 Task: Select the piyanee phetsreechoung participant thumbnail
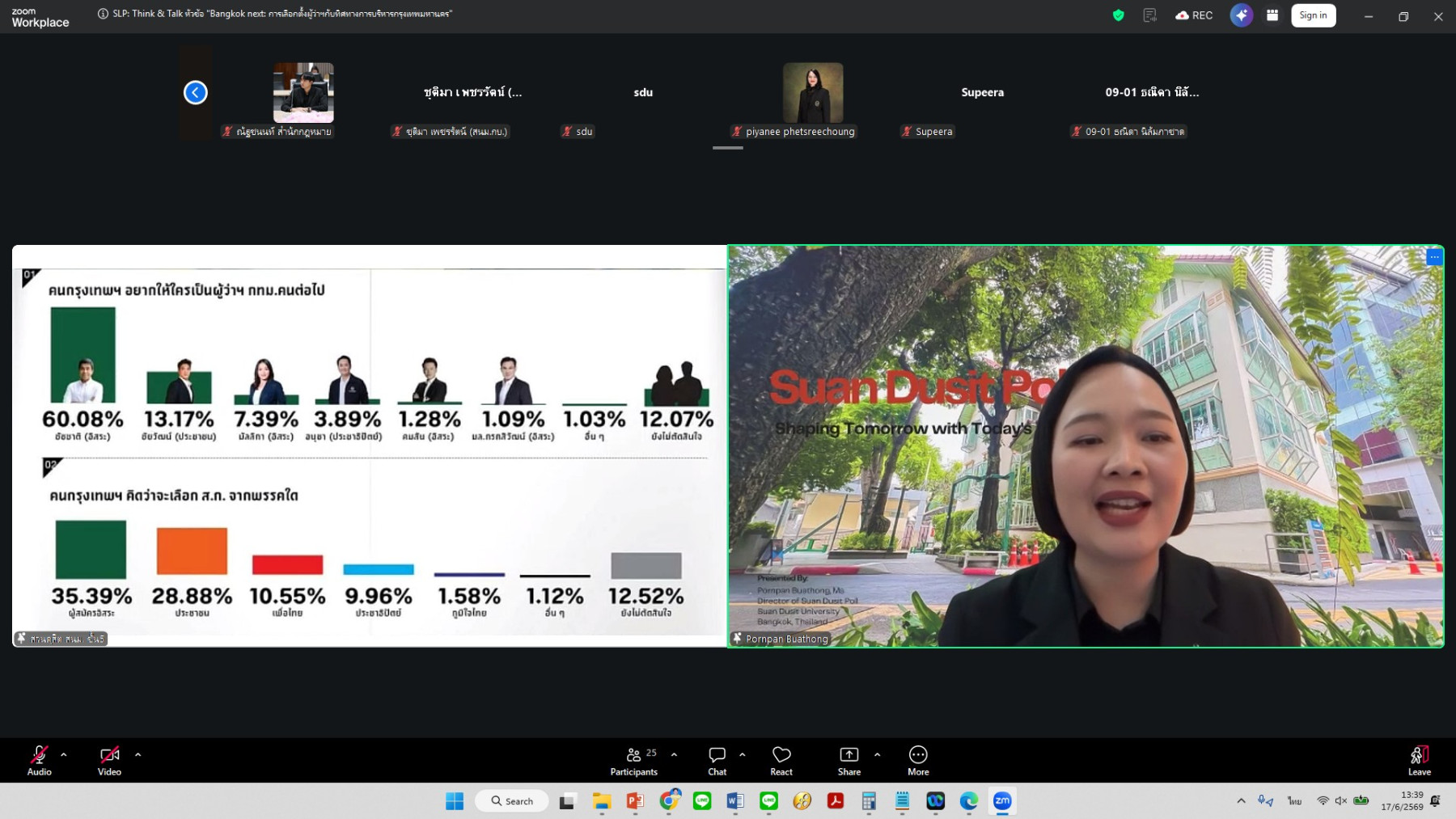(813, 92)
